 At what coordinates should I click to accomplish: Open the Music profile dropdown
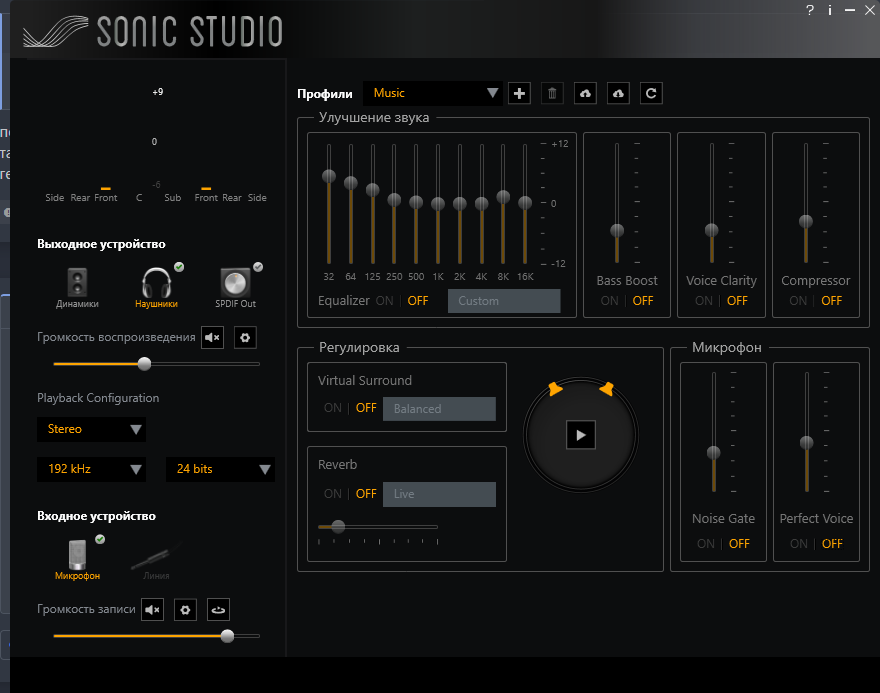[x=432, y=93]
